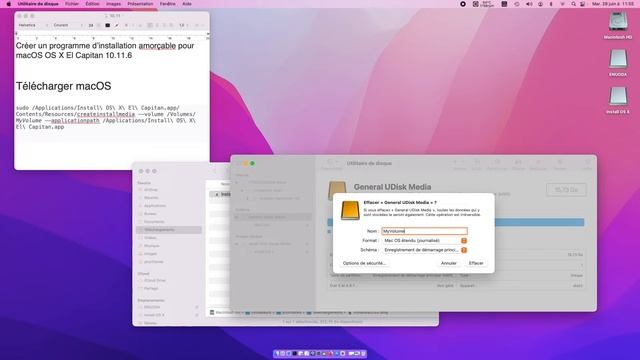This screenshot has height=360, width=640.
Task: Select Documents in Finder sidebar
Action: 169,222
